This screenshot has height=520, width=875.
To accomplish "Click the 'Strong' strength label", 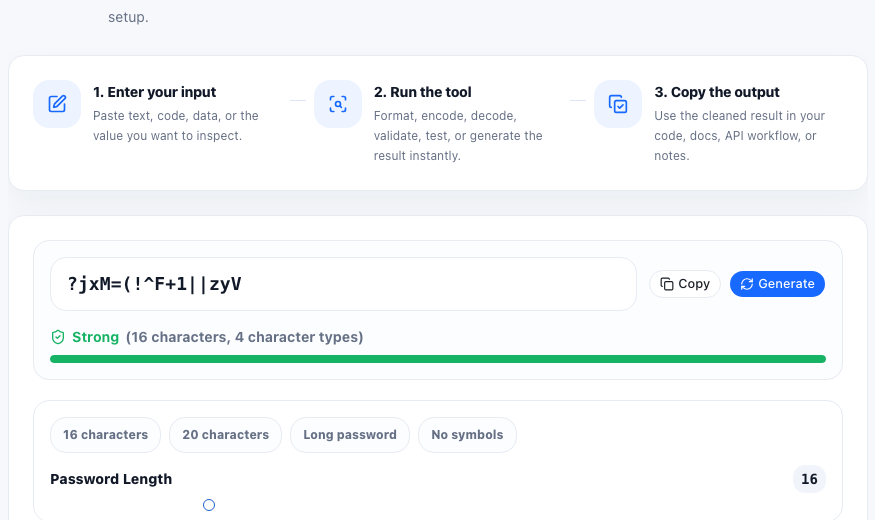I will (95, 337).
